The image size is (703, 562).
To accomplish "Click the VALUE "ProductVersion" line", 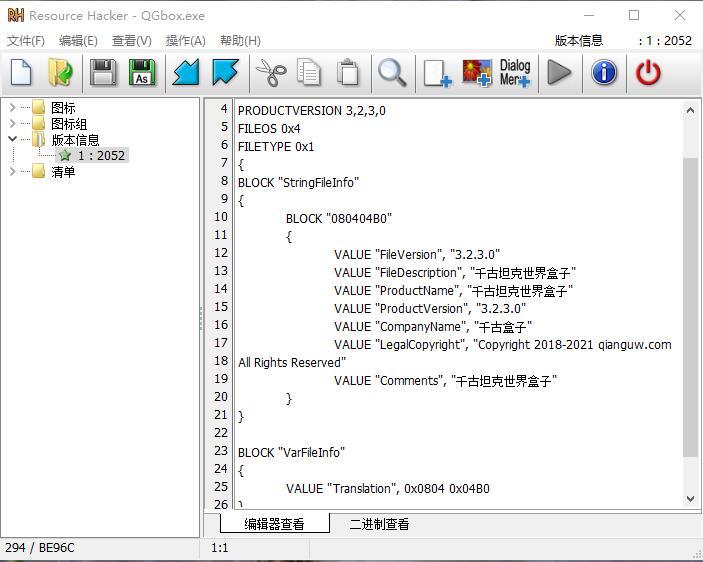I will pos(430,308).
